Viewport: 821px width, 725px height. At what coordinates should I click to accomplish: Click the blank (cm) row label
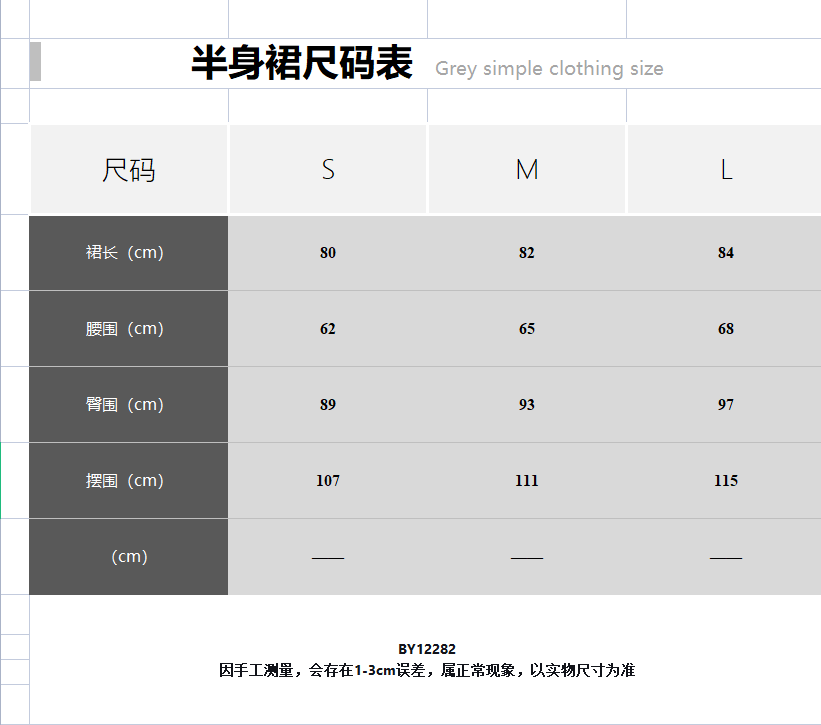129,556
